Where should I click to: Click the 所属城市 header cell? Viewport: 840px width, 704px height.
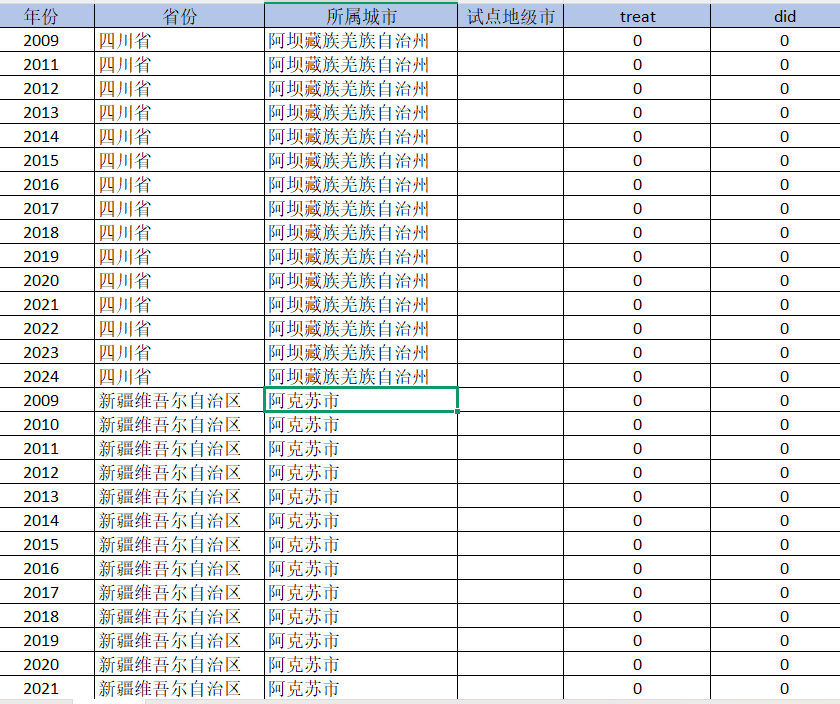[x=361, y=16]
